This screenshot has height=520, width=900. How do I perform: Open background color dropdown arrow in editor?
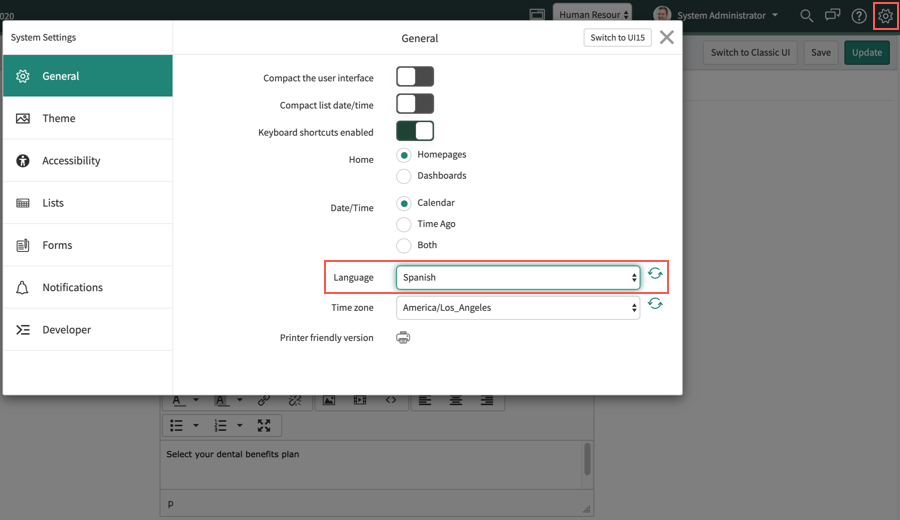coord(240,400)
